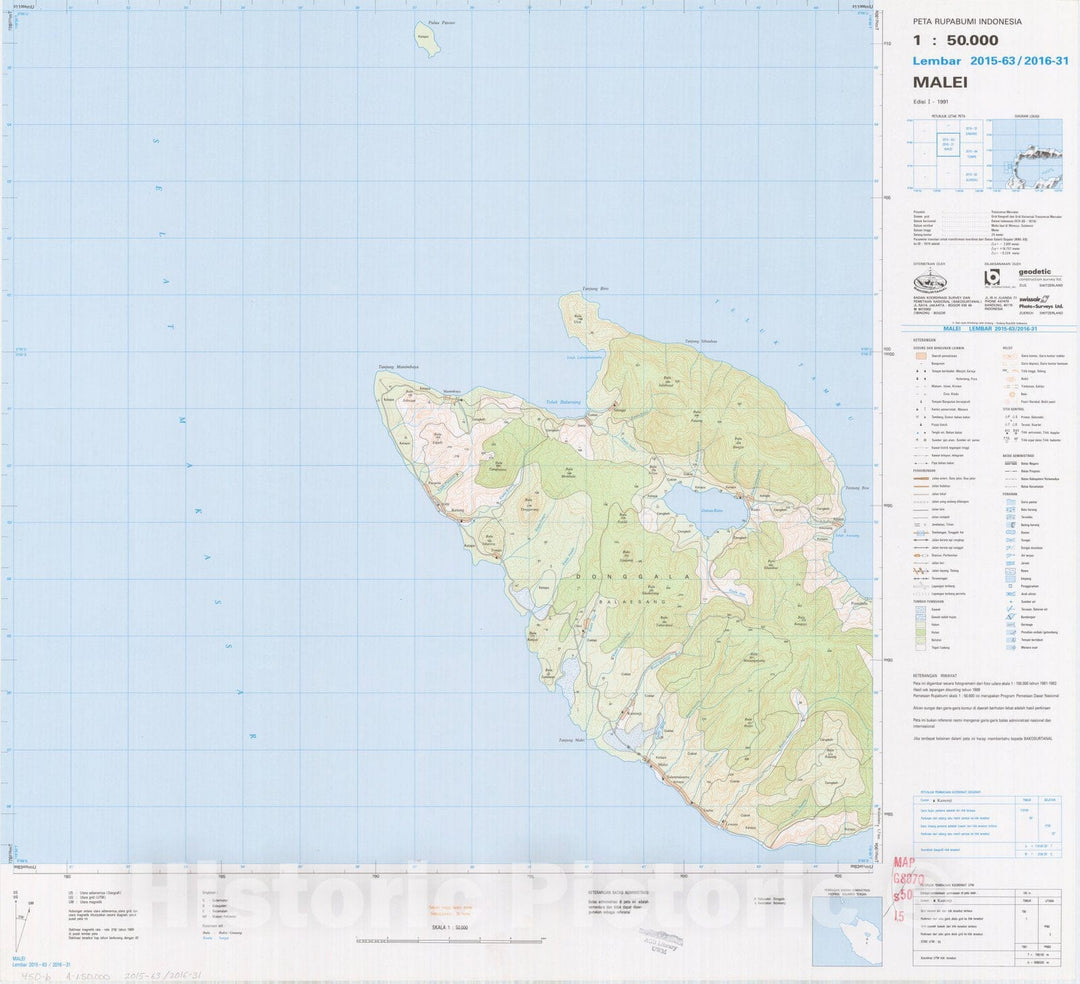Click the 1 : 50.000 scale heading
Image resolution: width=1080 pixels, height=984 pixels.
click(x=955, y=41)
